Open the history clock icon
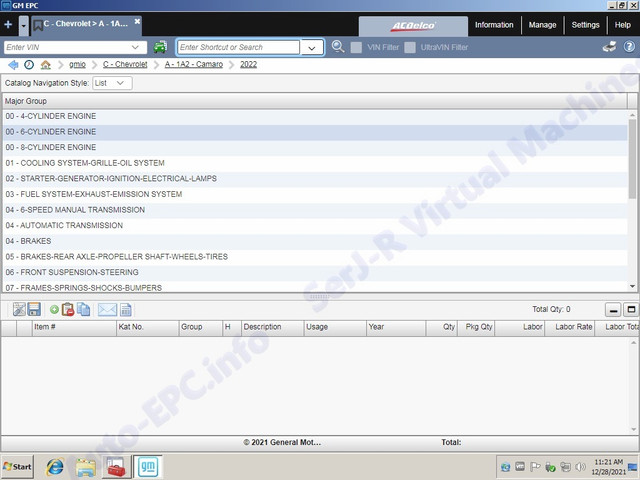 click(29, 64)
